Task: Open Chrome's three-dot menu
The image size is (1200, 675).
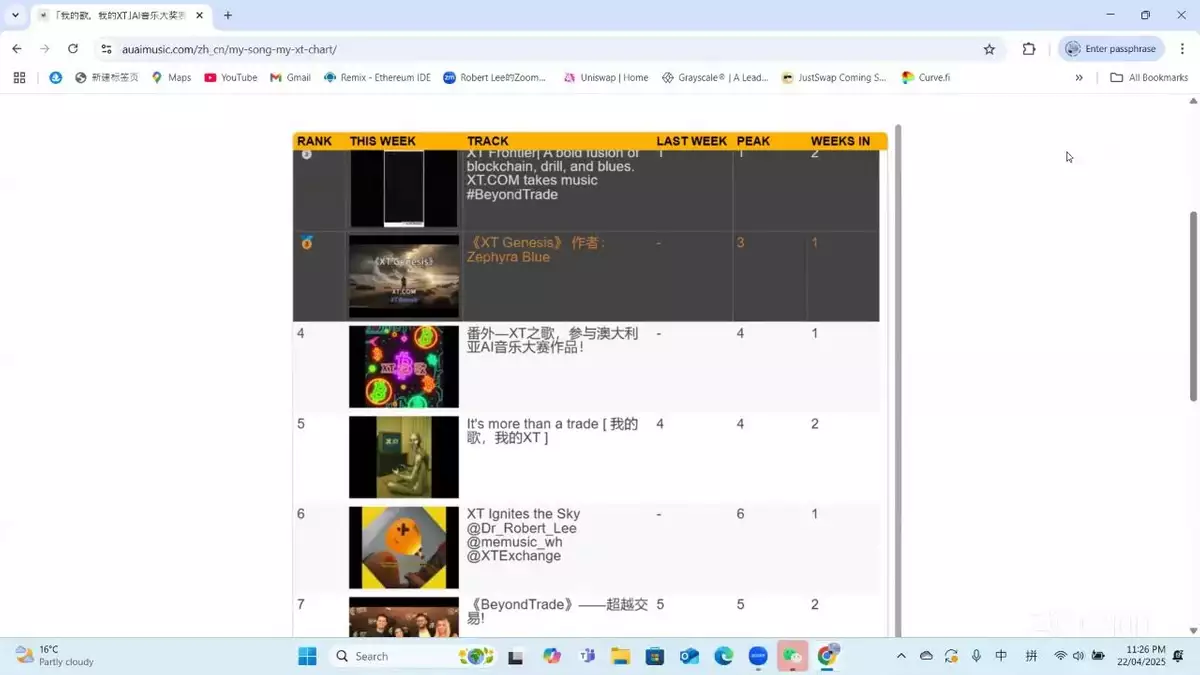Action: 1182,49
